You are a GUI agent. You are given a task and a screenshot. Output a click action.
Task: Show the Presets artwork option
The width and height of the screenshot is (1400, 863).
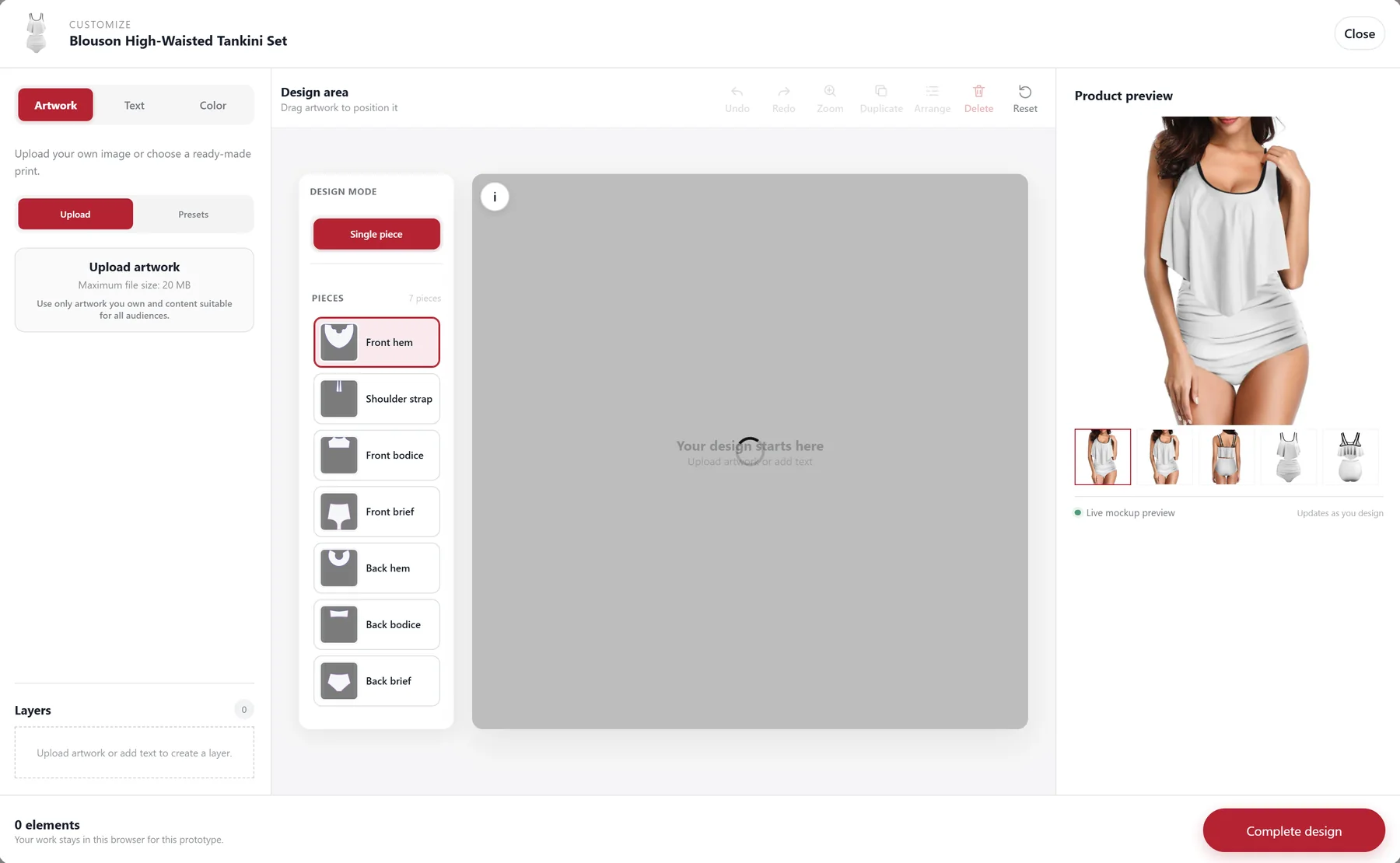[x=193, y=214]
